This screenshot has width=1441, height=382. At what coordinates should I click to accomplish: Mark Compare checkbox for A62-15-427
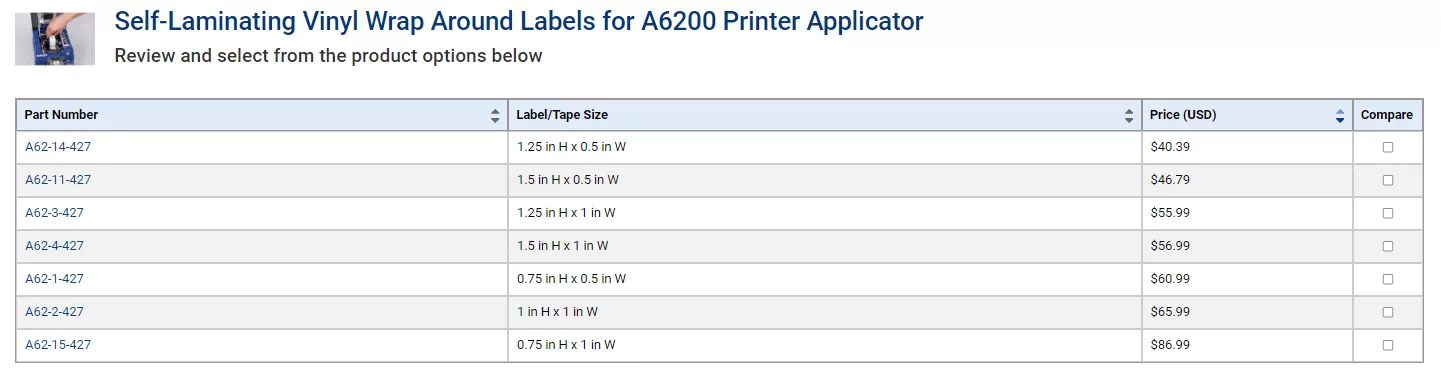click(x=1388, y=345)
